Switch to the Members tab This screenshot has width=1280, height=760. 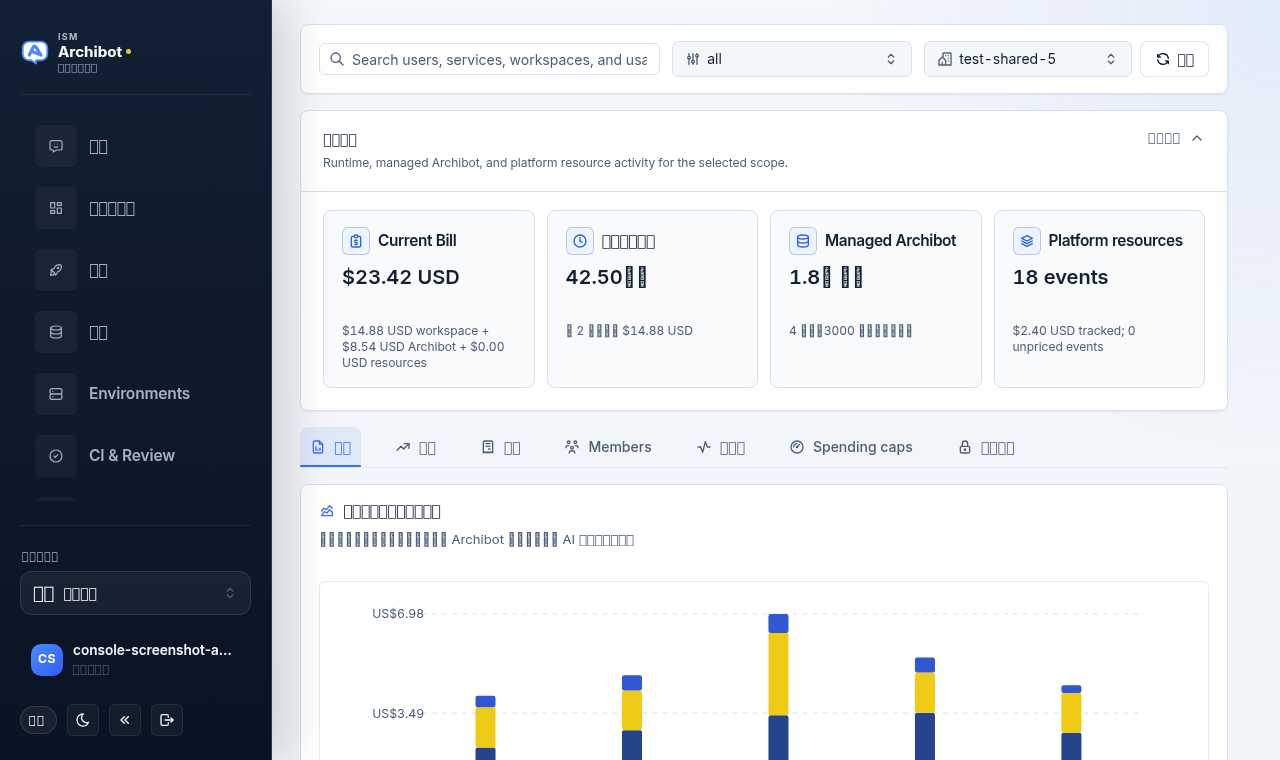click(608, 447)
